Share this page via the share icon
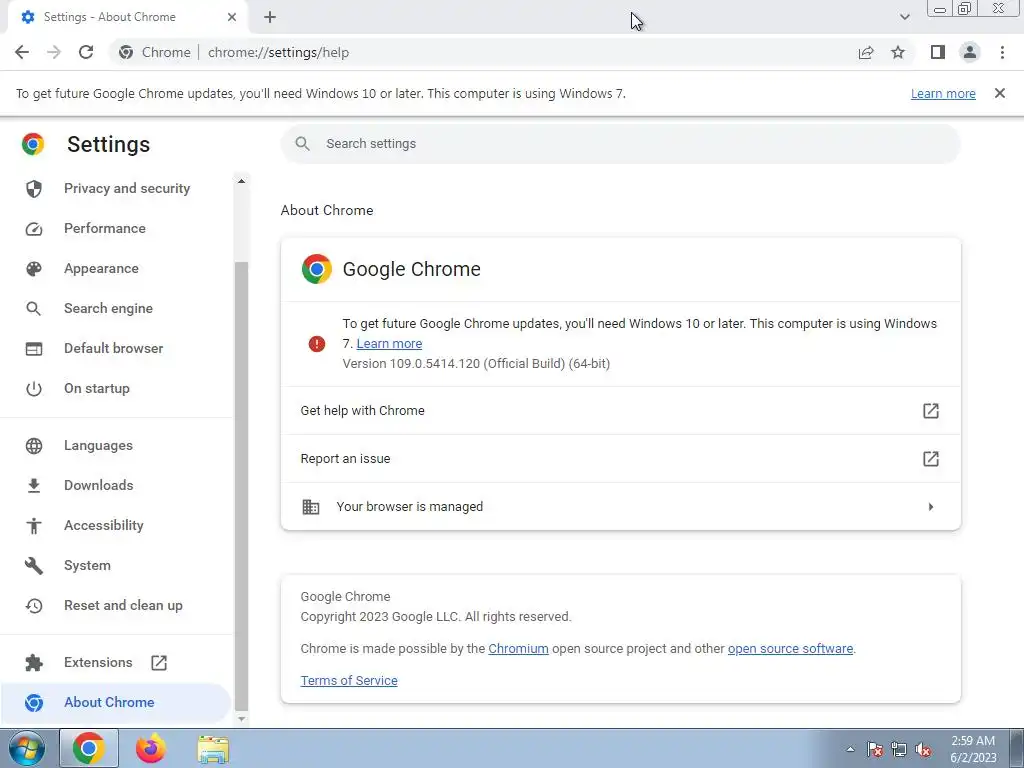This screenshot has width=1024, height=768. (x=866, y=52)
